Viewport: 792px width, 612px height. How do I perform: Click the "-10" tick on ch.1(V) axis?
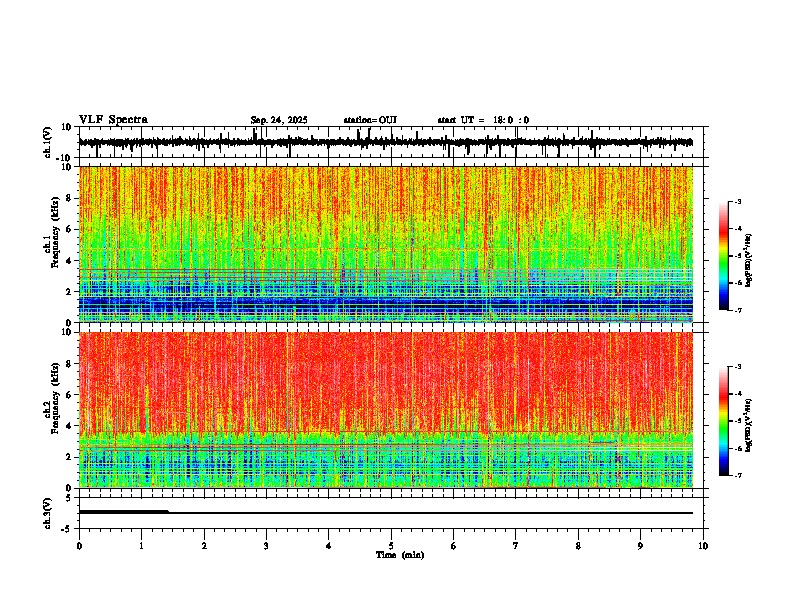pos(65,158)
